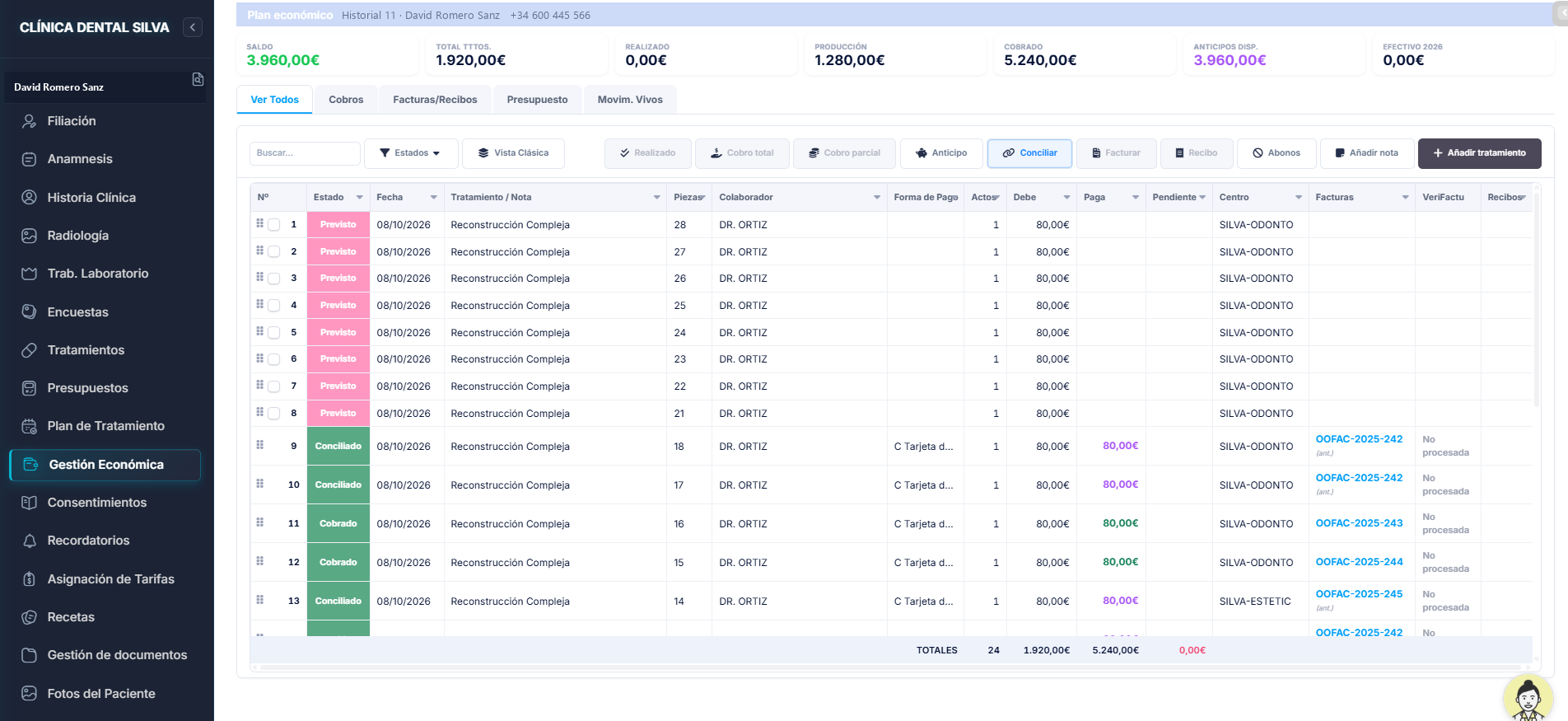
Task: Click the Anticipo button
Action: tap(941, 153)
